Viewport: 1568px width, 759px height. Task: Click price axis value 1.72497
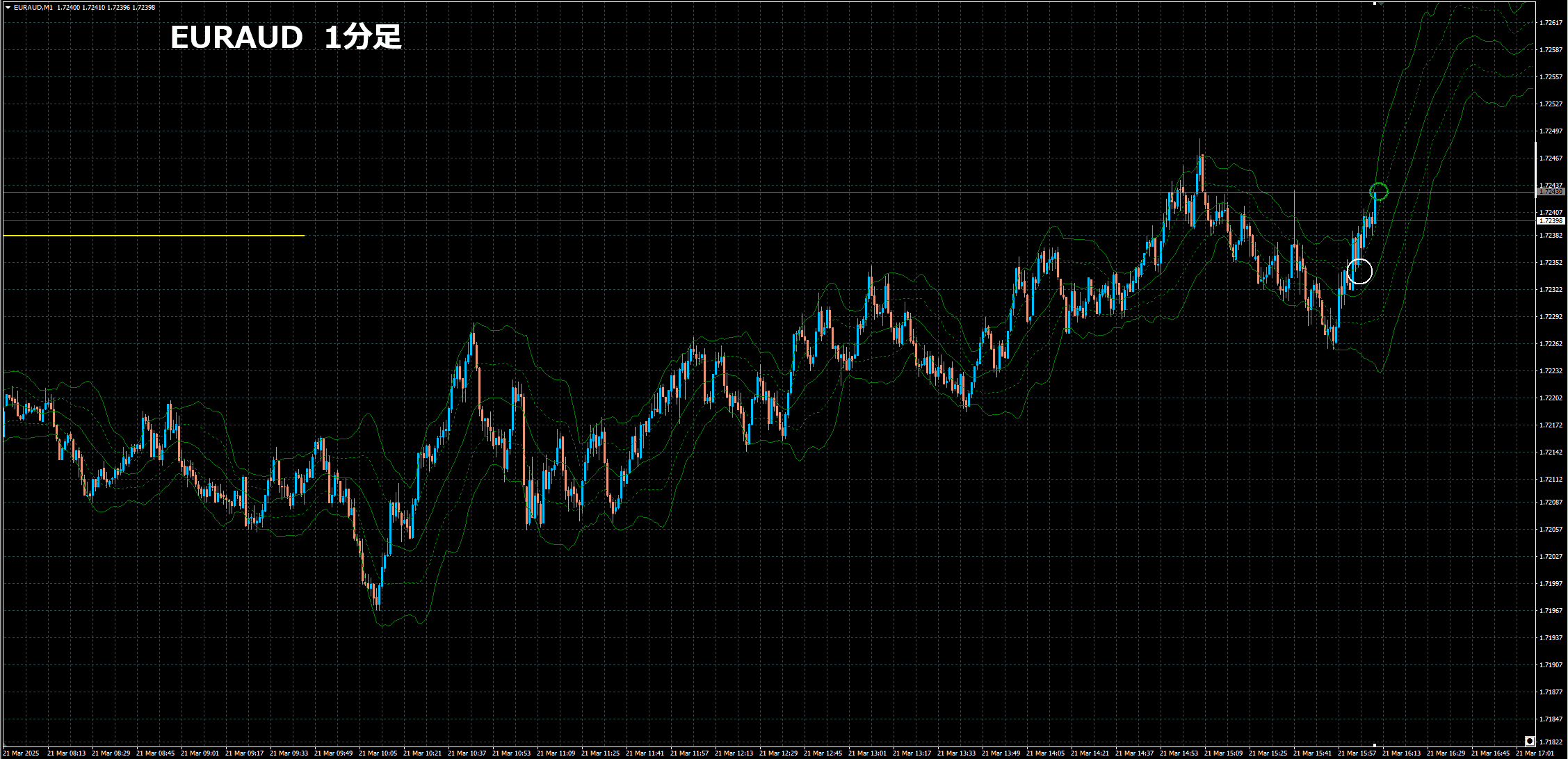tap(1550, 131)
